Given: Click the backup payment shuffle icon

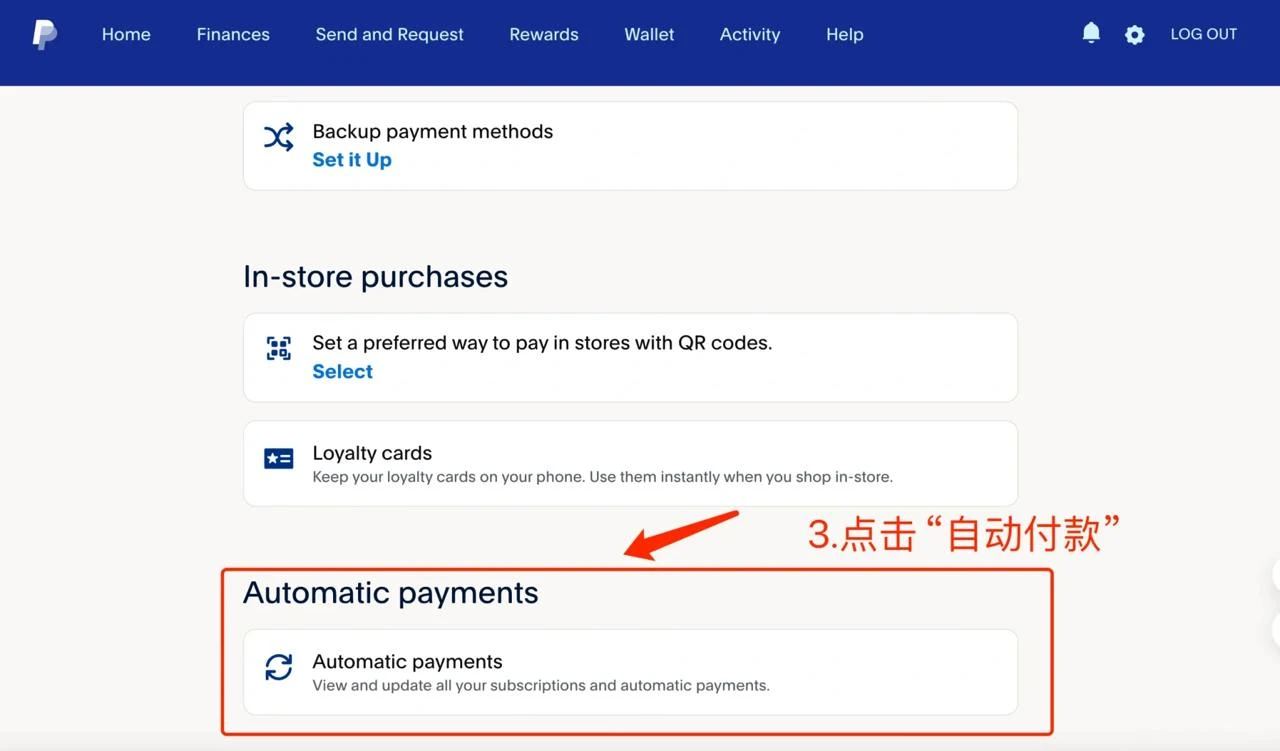Looking at the screenshot, I should tap(278, 137).
